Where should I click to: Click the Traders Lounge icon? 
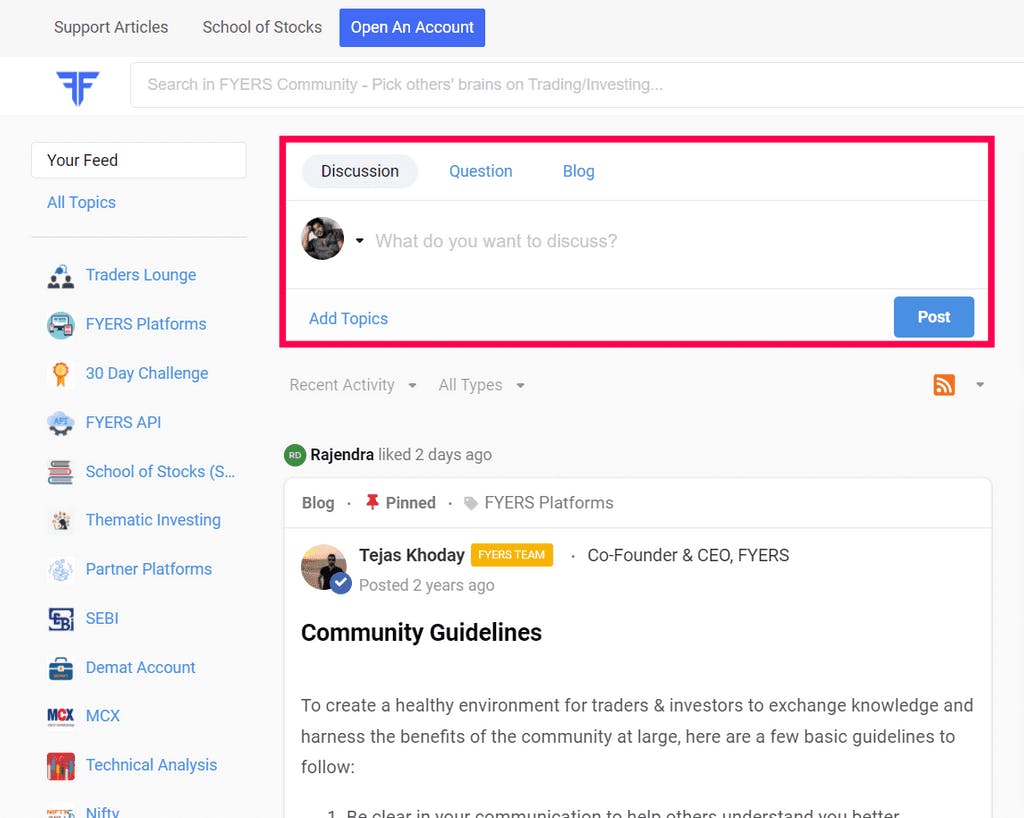61,275
